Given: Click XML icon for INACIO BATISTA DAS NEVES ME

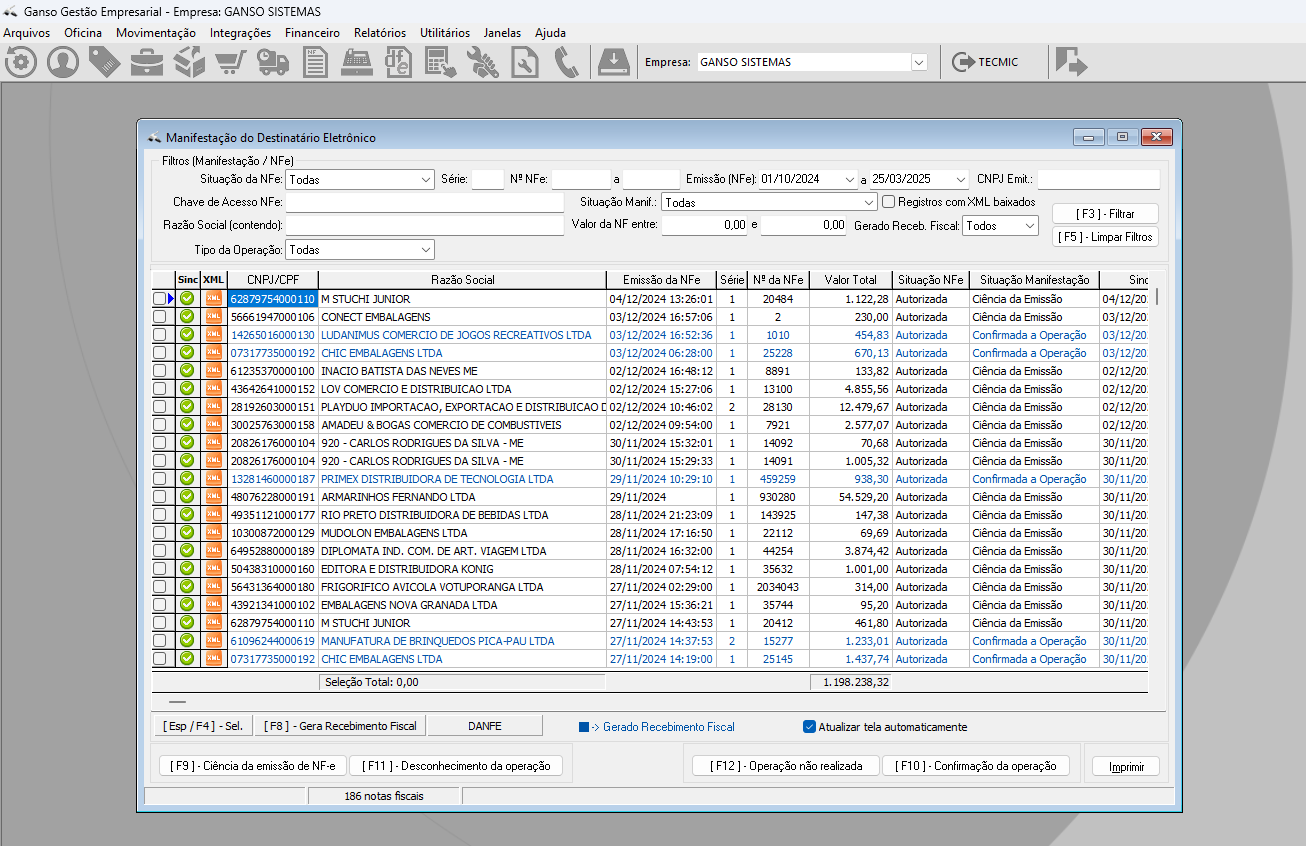Looking at the screenshot, I should (x=214, y=371).
